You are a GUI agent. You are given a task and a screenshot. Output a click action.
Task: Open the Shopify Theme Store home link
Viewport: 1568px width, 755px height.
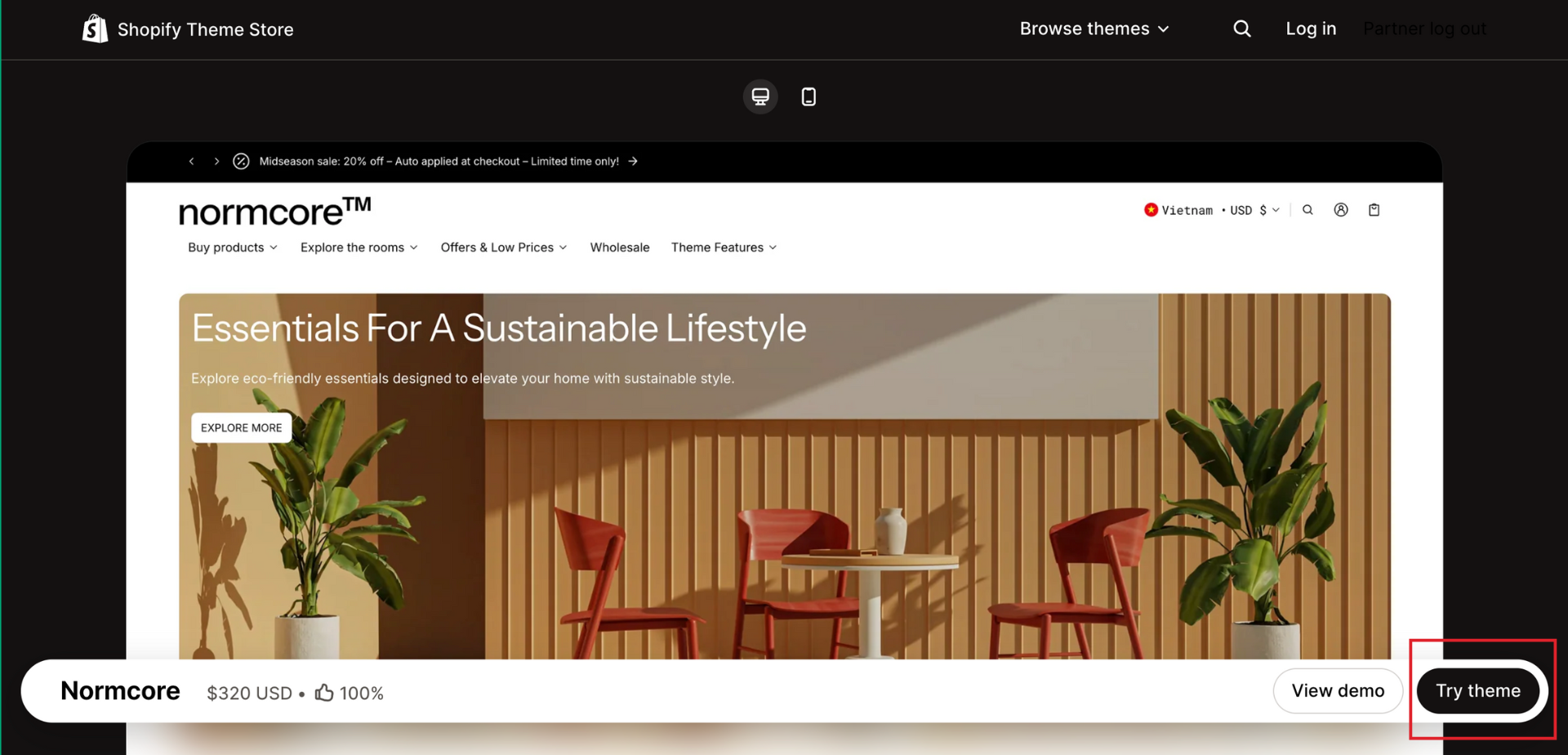[x=188, y=29]
